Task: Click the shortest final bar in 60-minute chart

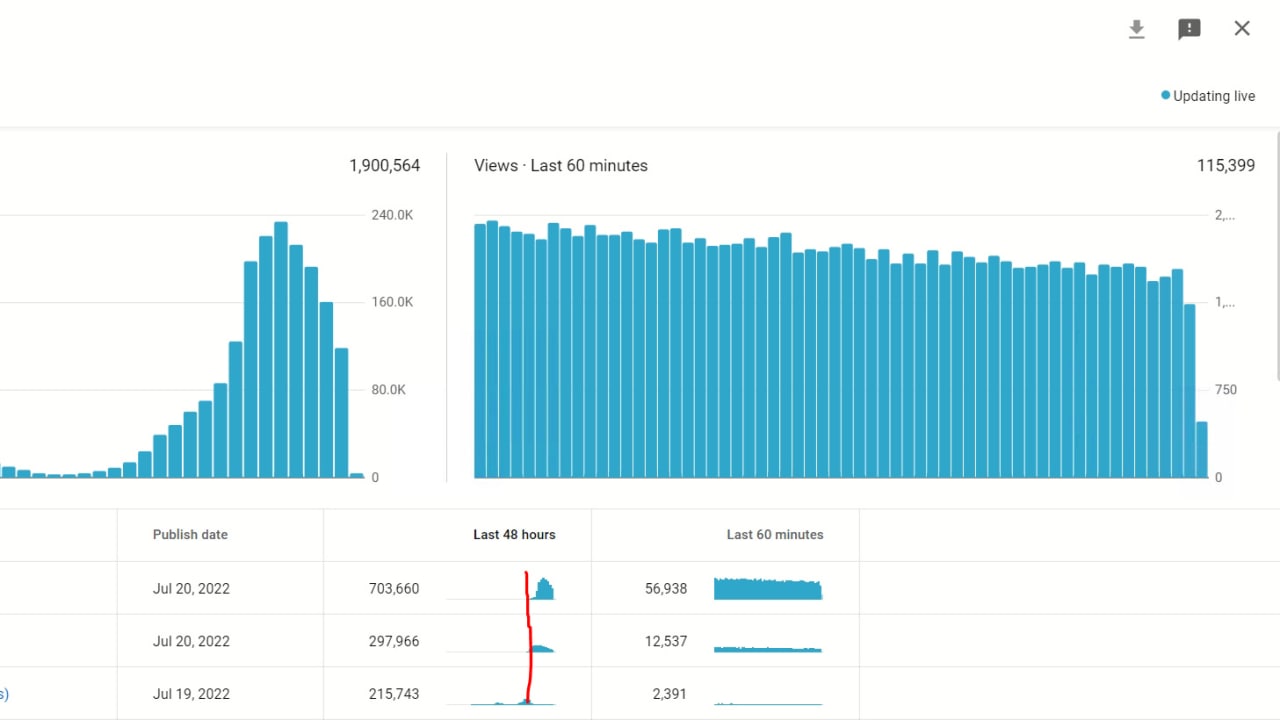Action: point(1202,450)
